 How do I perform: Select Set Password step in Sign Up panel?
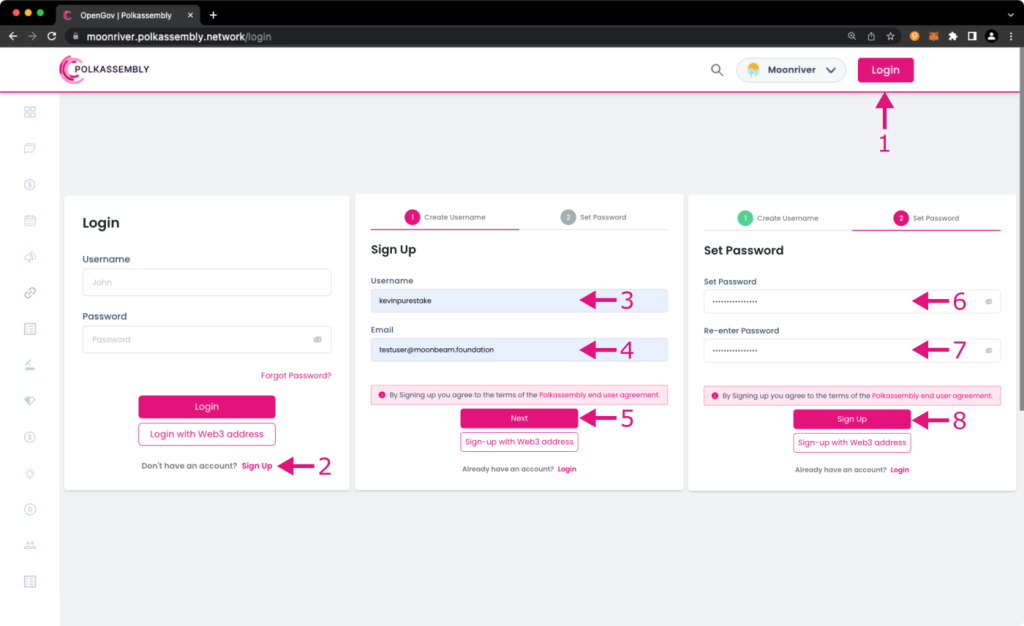click(x=594, y=217)
